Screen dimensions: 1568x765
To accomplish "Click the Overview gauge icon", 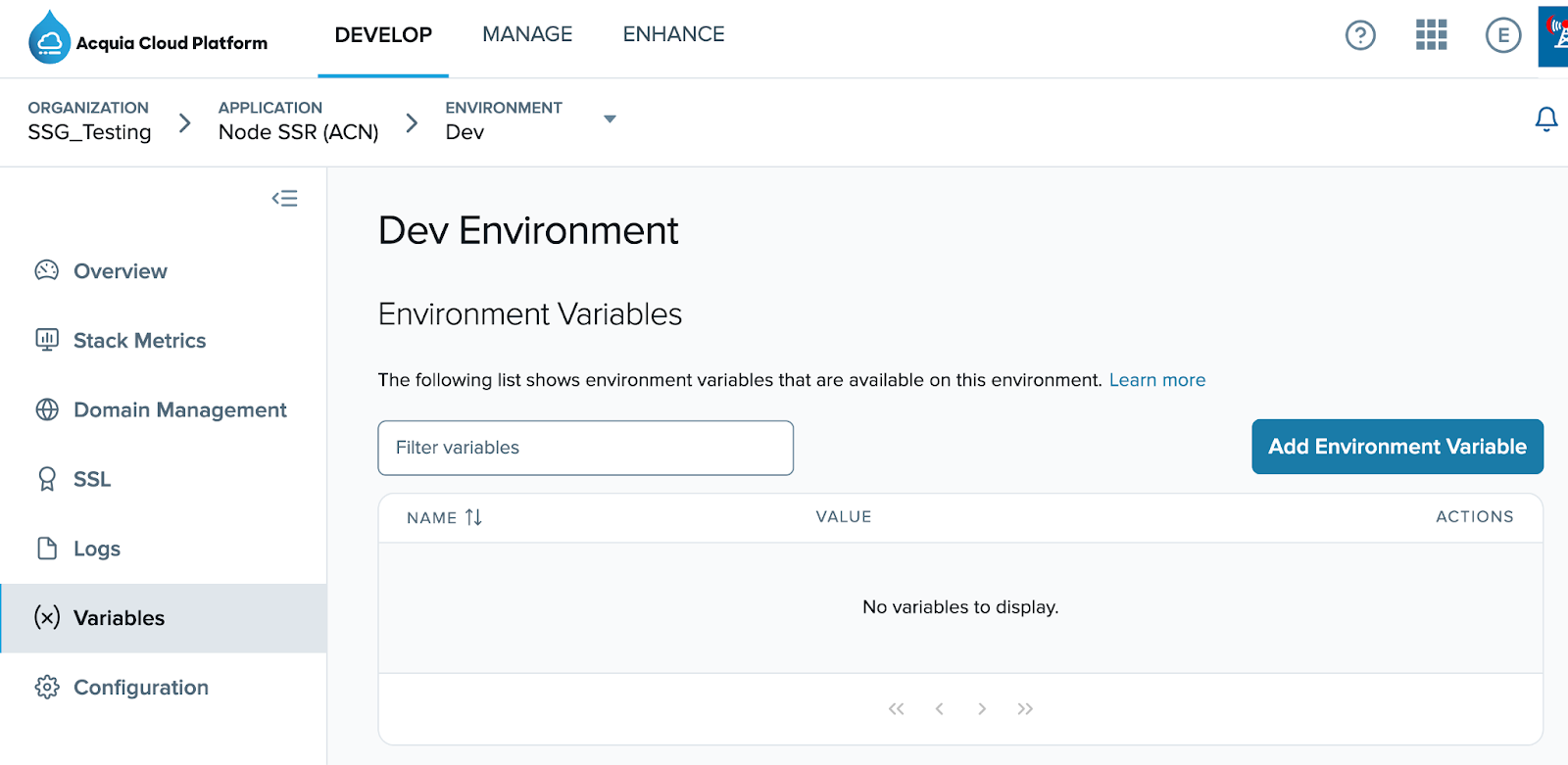I will coord(47,270).
